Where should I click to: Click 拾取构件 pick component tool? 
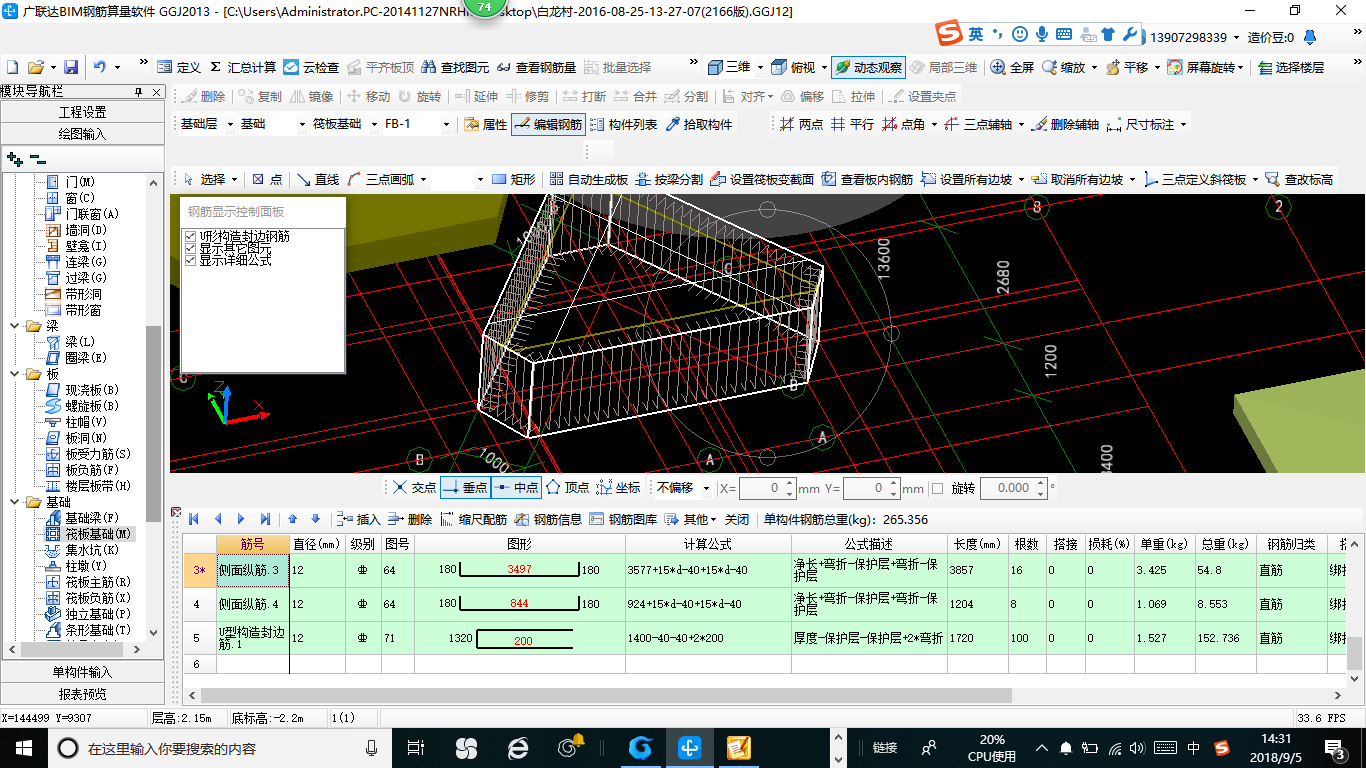(x=697, y=124)
